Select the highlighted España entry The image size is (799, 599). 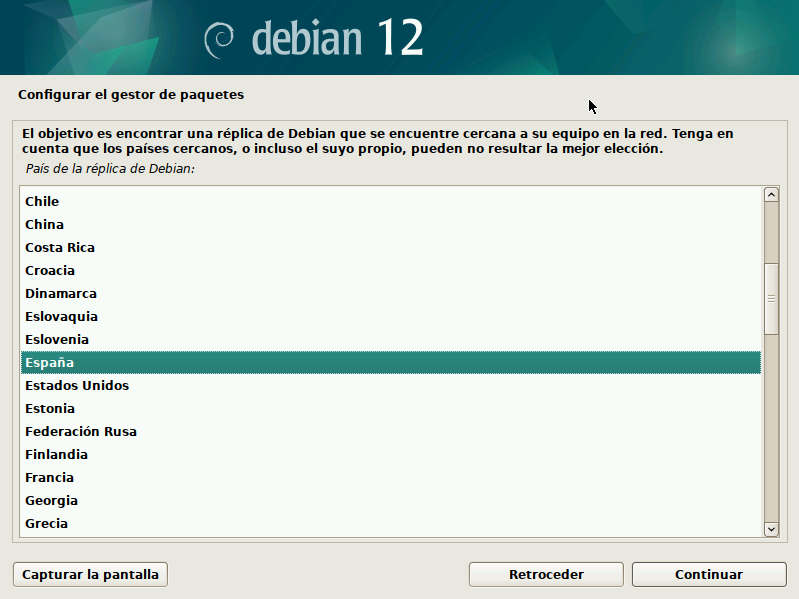click(50, 362)
